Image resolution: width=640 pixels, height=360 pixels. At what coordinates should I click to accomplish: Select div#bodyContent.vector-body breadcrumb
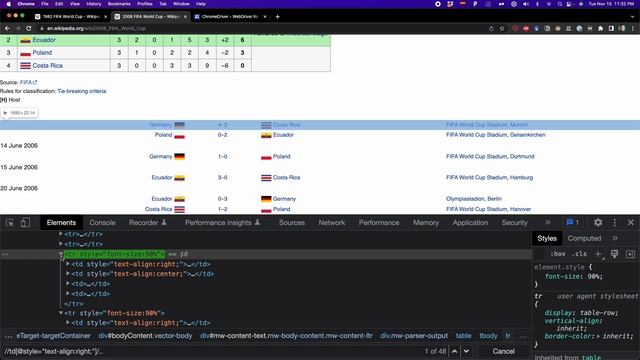(145, 336)
